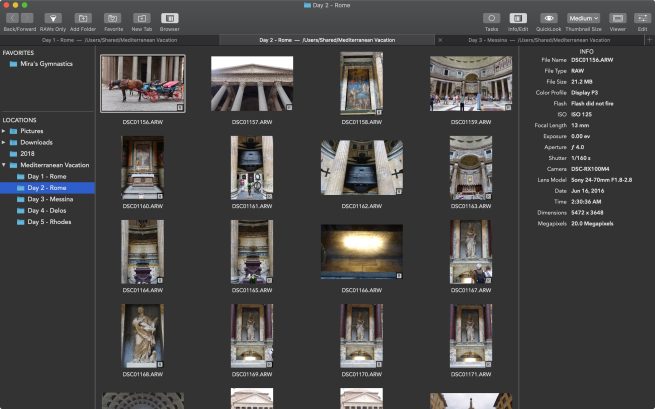Image resolution: width=655 pixels, height=409 pixels.
Task: Select thumbnail DSC01163.ARW
Action: click(471, 168)
